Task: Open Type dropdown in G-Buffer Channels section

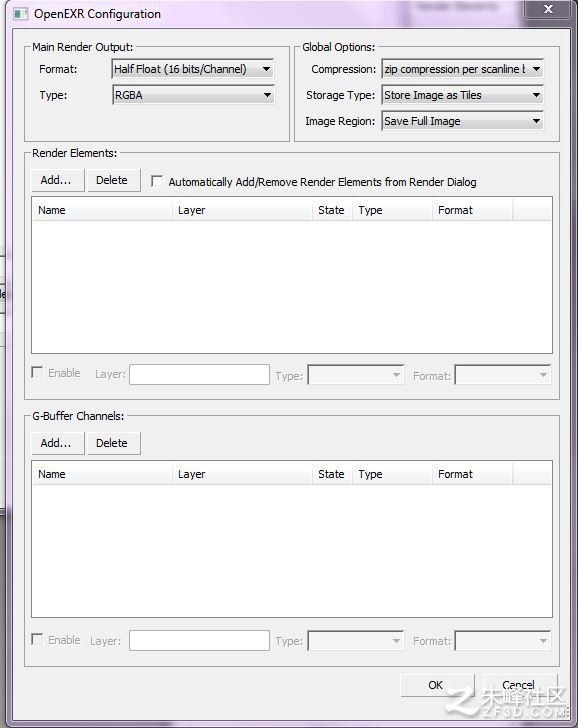Action: pos(356,641)
